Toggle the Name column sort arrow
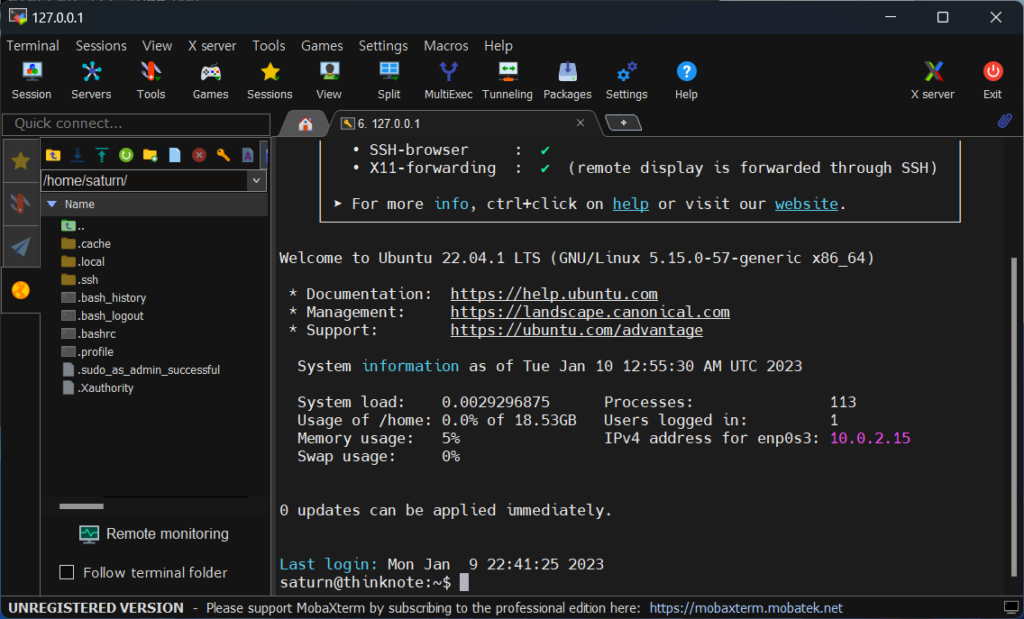 pos(52,204)
